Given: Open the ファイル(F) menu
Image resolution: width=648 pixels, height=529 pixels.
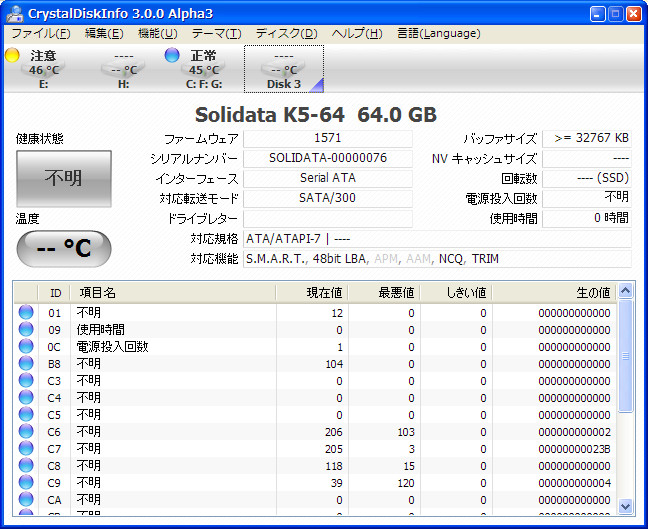Looking at the screenshot, I should pyautogui.click(x=40, y=33).
